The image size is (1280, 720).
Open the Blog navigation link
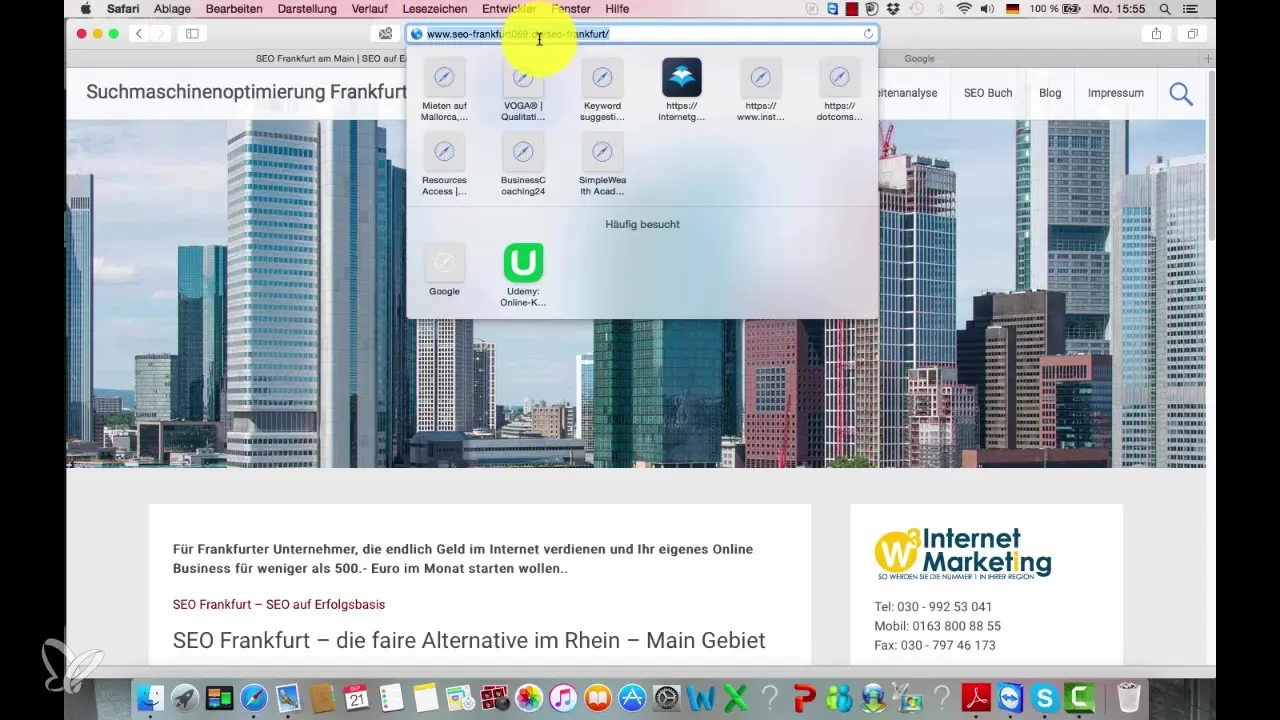pyautogui.click(x=1050, y=93)
